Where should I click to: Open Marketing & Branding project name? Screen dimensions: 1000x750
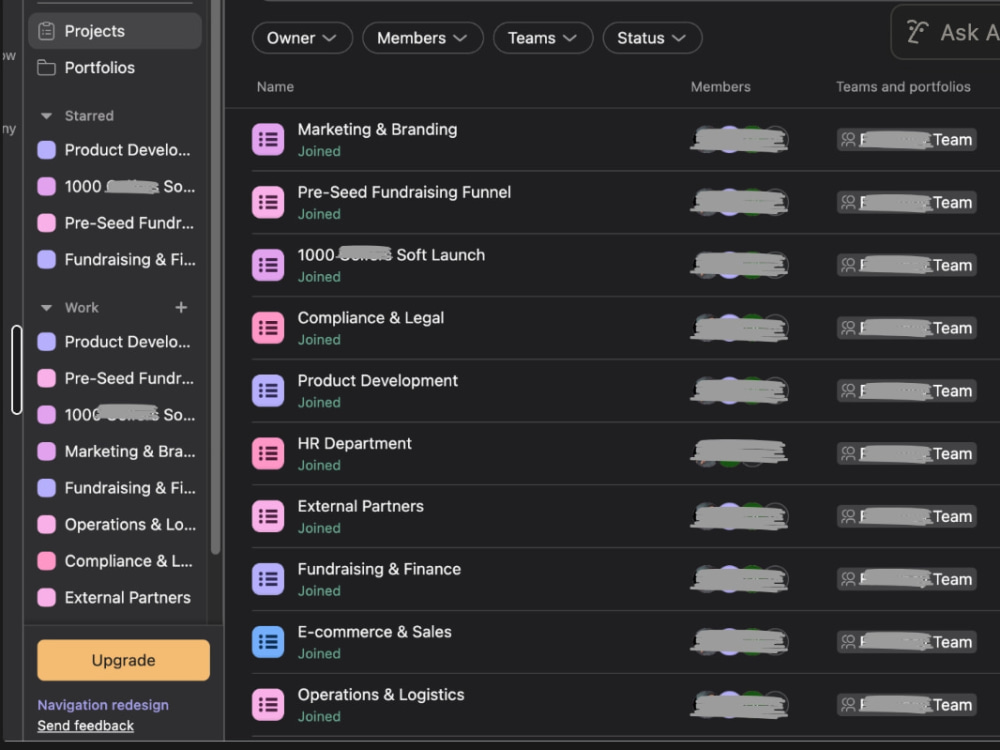tap(378, 129)
